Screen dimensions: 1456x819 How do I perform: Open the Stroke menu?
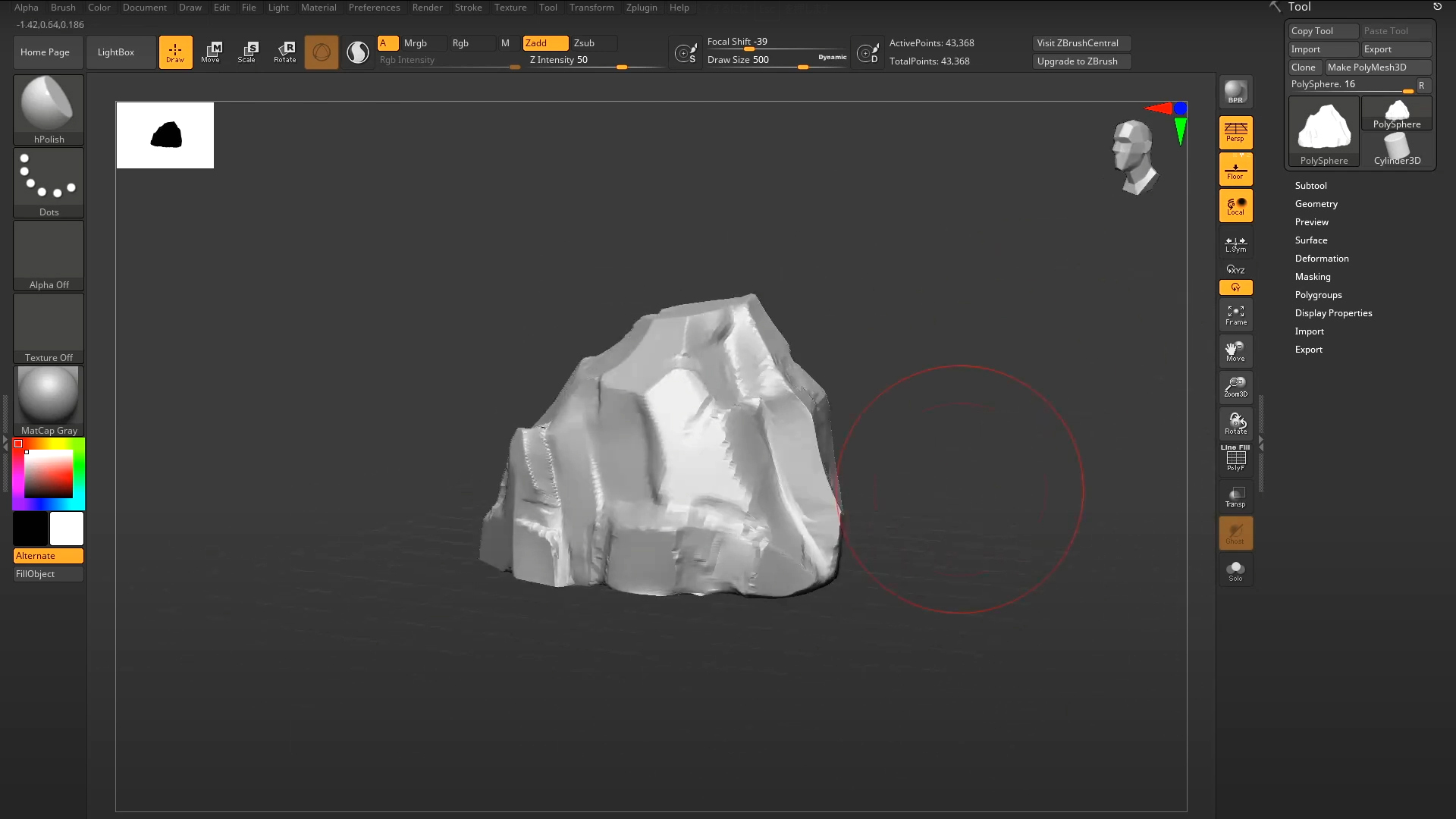click(468, 8)
